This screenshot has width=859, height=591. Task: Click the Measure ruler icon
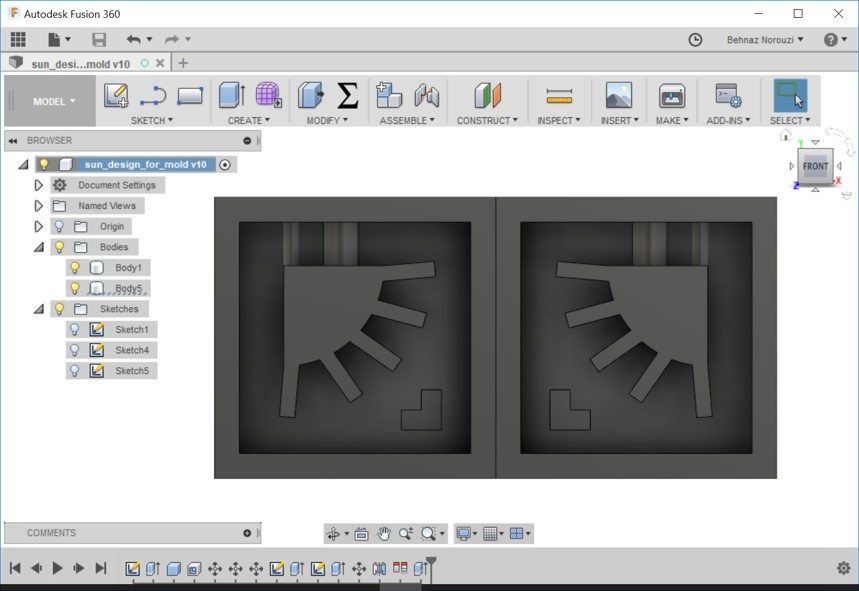559,96
